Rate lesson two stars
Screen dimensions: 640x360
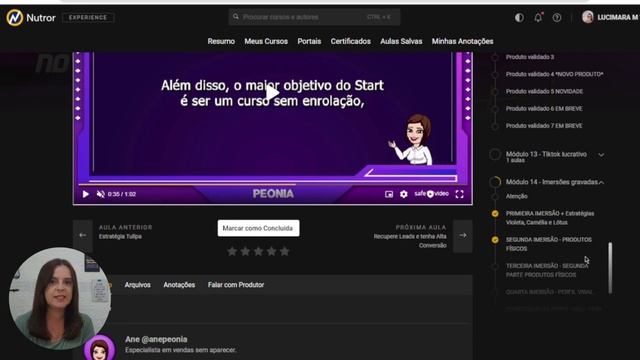245,251
